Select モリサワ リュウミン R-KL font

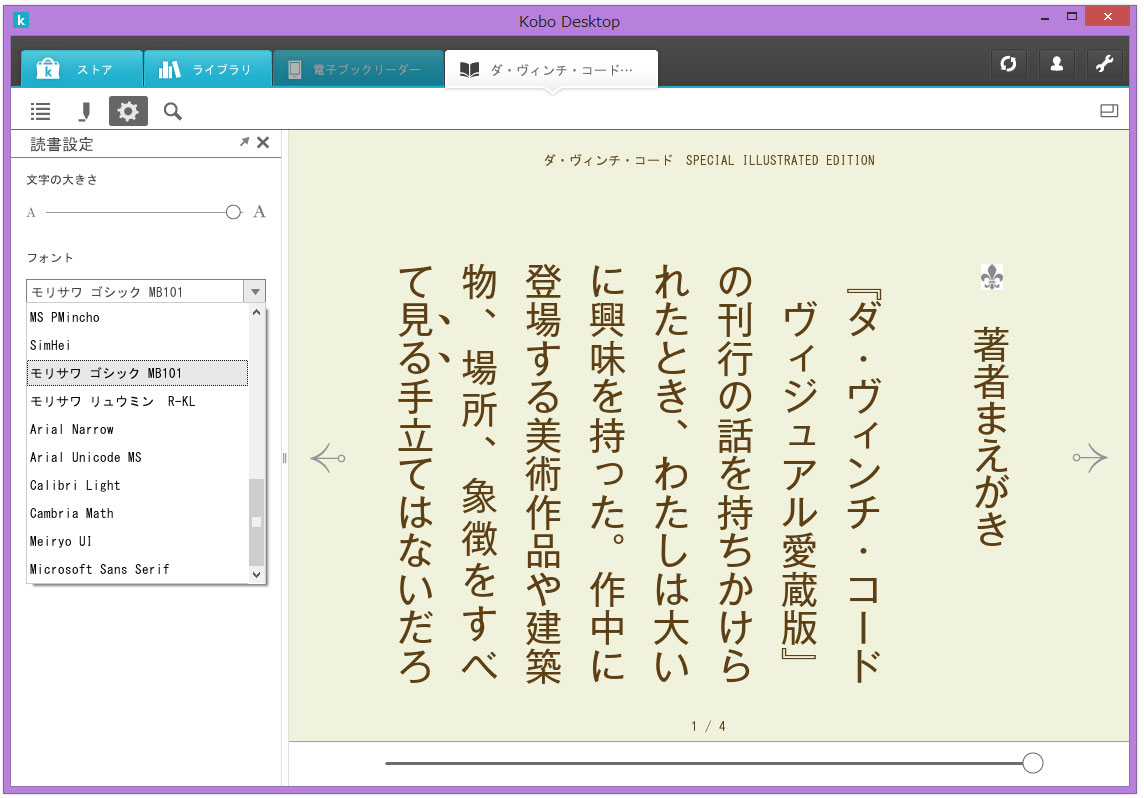(x=137, y=401)
